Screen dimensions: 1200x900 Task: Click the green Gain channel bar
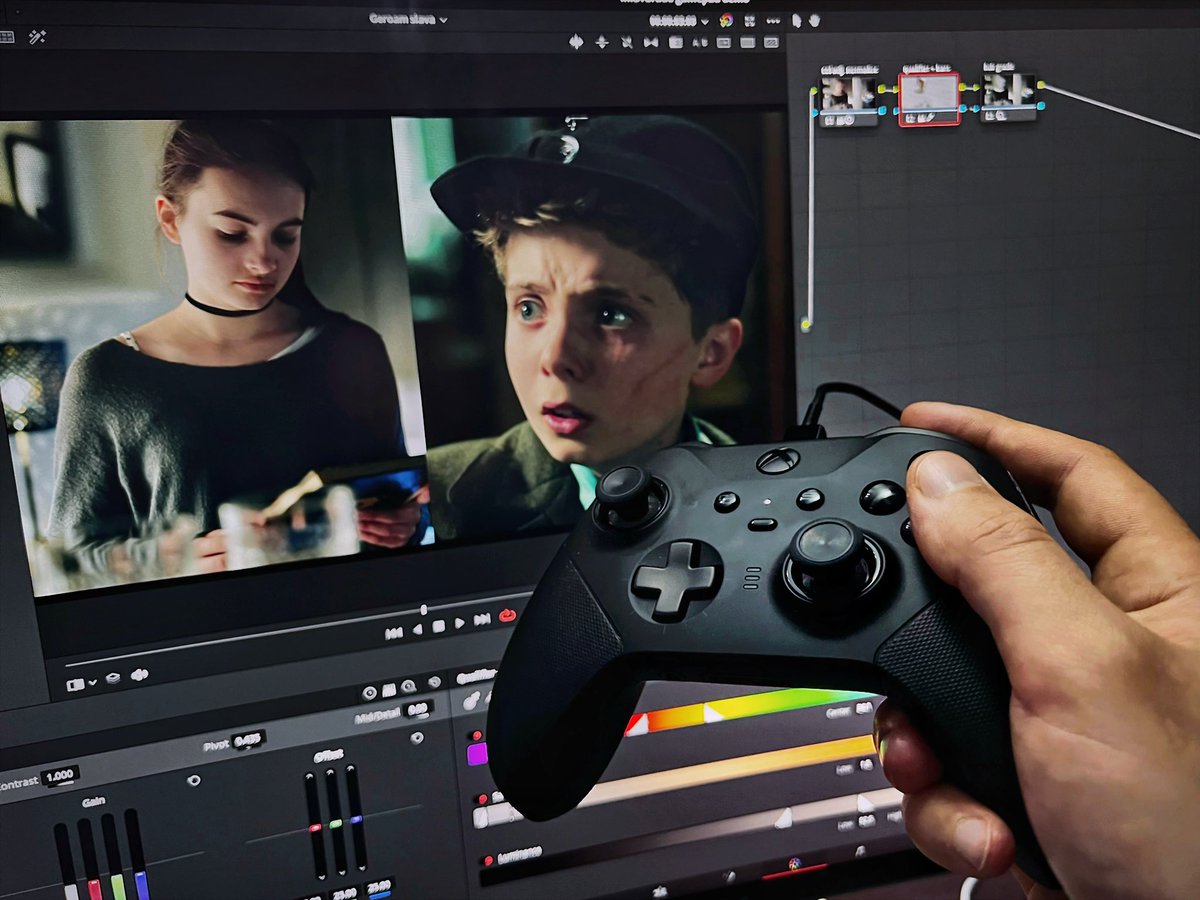[x=116, y=858]
